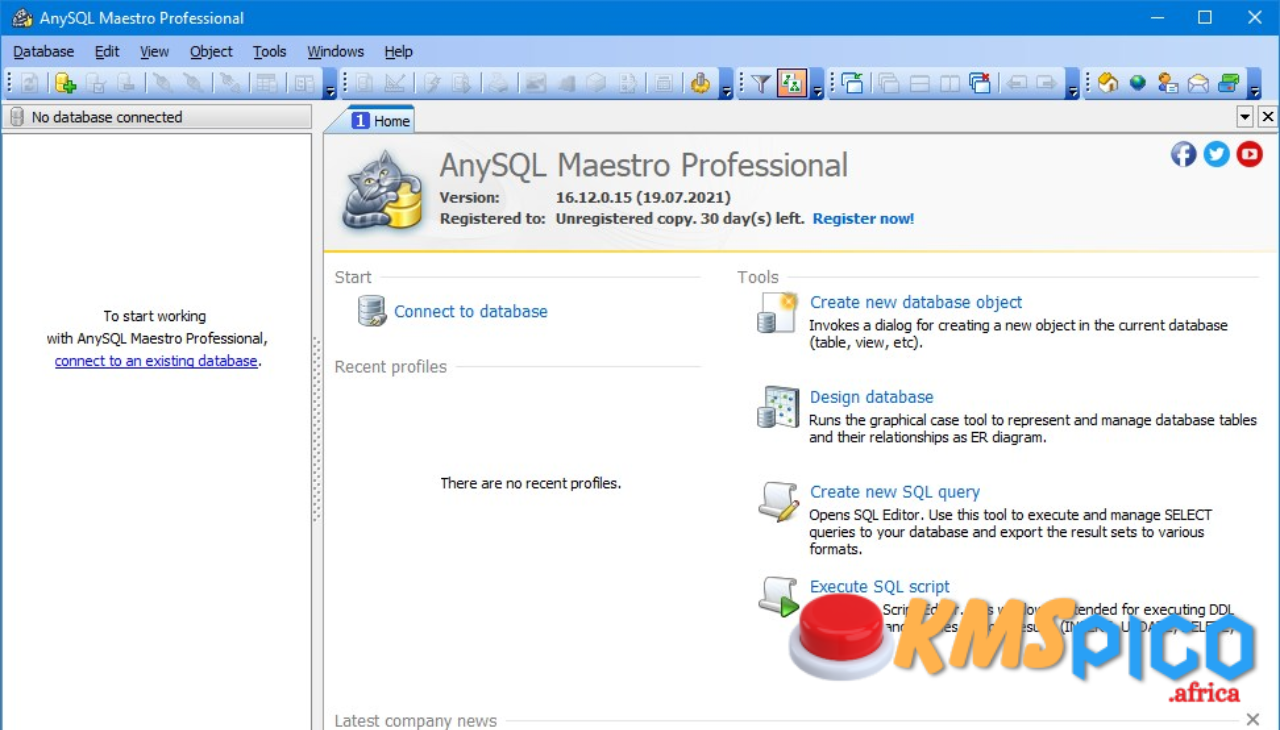The height and width of the screenshot is (730, 1280).
Task: Click the greyed refresh toolbar icon
Action: point(30,84)
